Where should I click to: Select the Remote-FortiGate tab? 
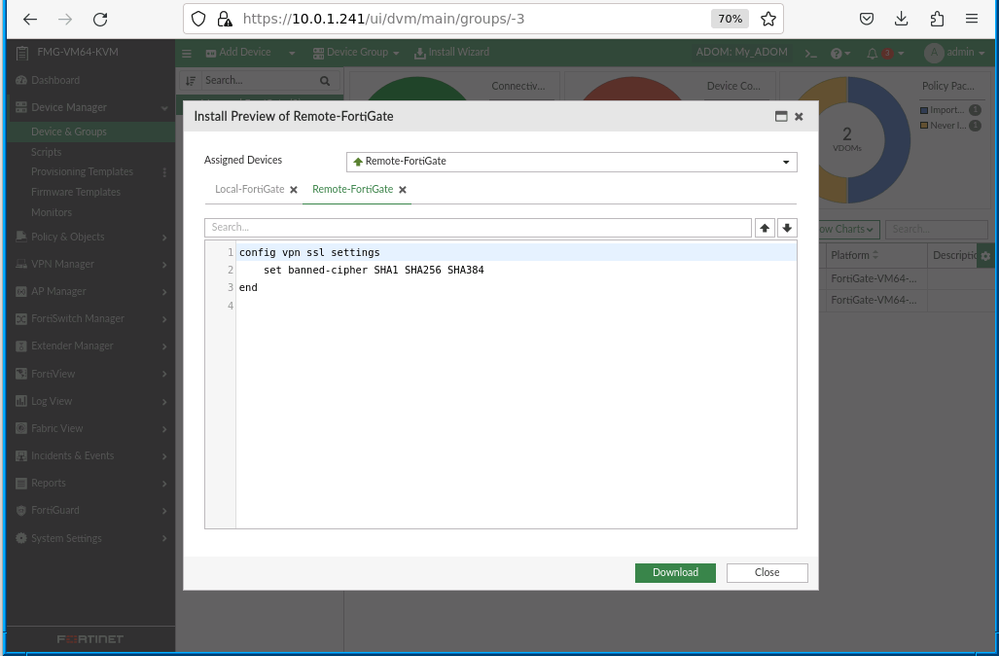[x=352, y=189]
